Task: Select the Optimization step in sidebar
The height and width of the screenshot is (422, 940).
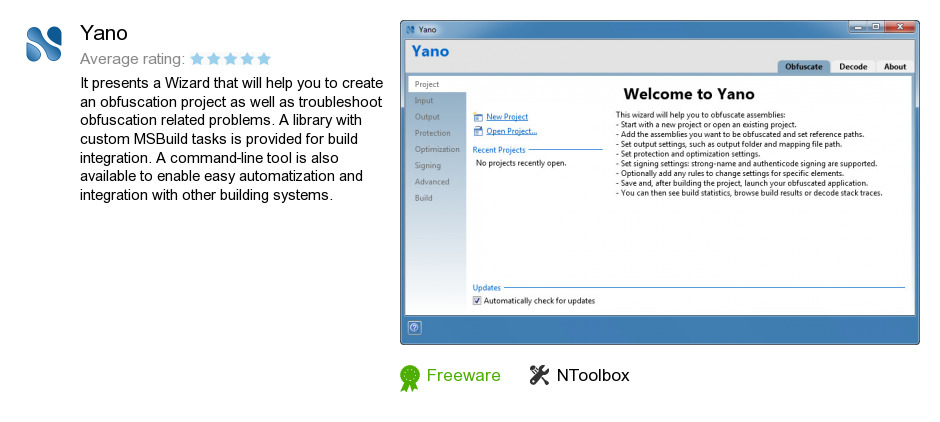Action: [x=437, y=149]
